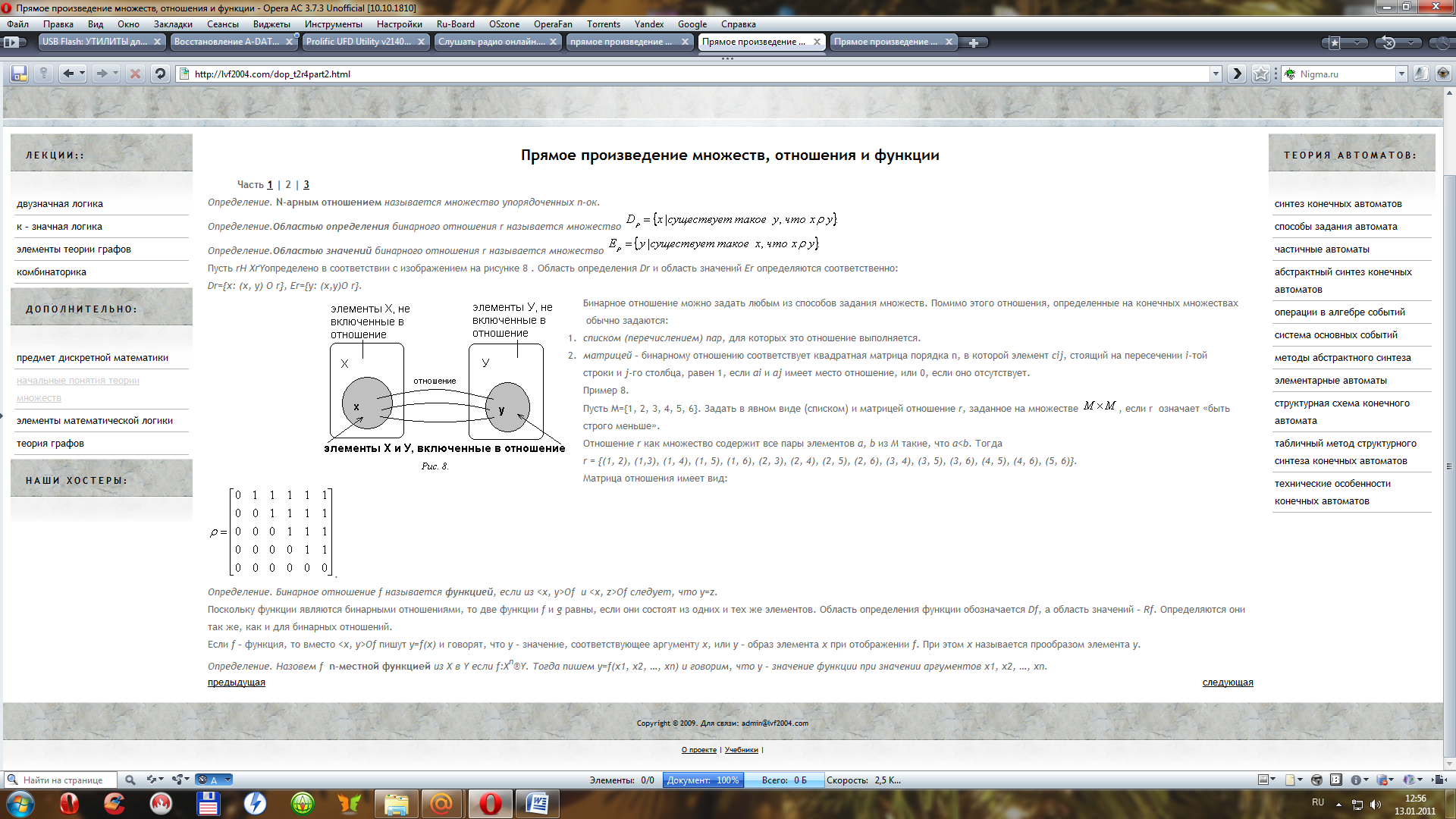Expand the Nigma.ru search engine dropdown
Viewport: 1456px width, 819px height.
[1401, 74]
